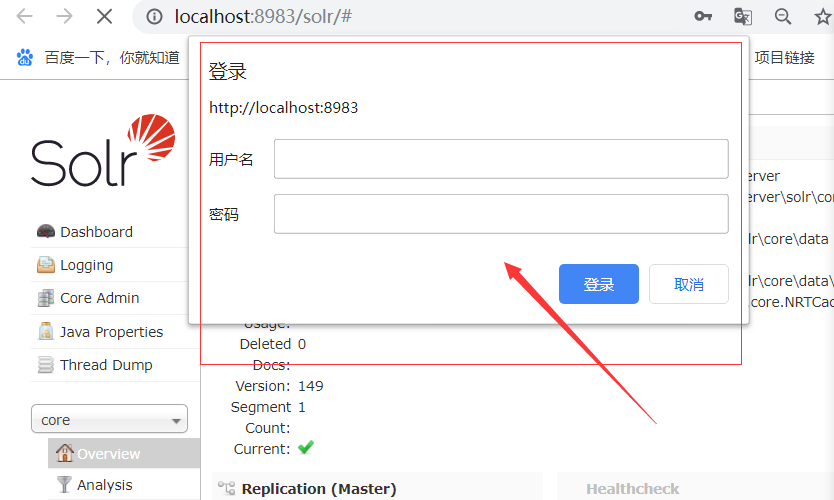834x500 pixels.
Task: Click the translate page icon
Action: pyautogui.click(x=743, y=16)
